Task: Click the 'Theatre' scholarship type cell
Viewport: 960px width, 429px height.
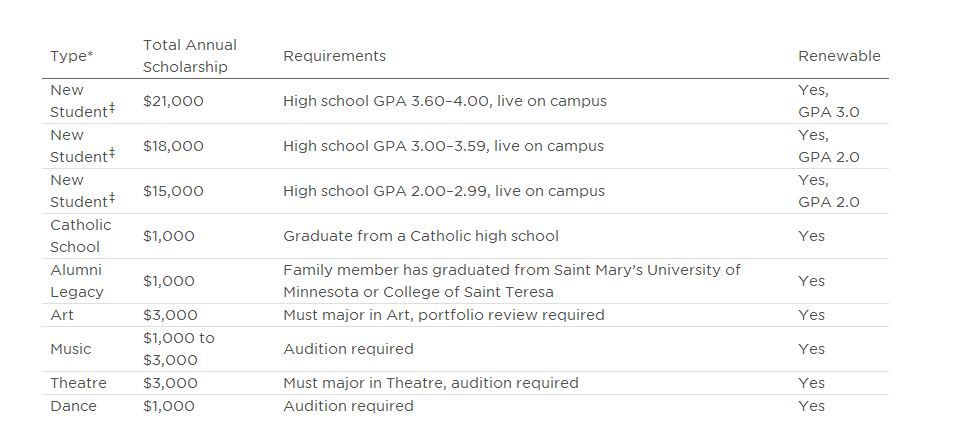Action: [78, 383]
